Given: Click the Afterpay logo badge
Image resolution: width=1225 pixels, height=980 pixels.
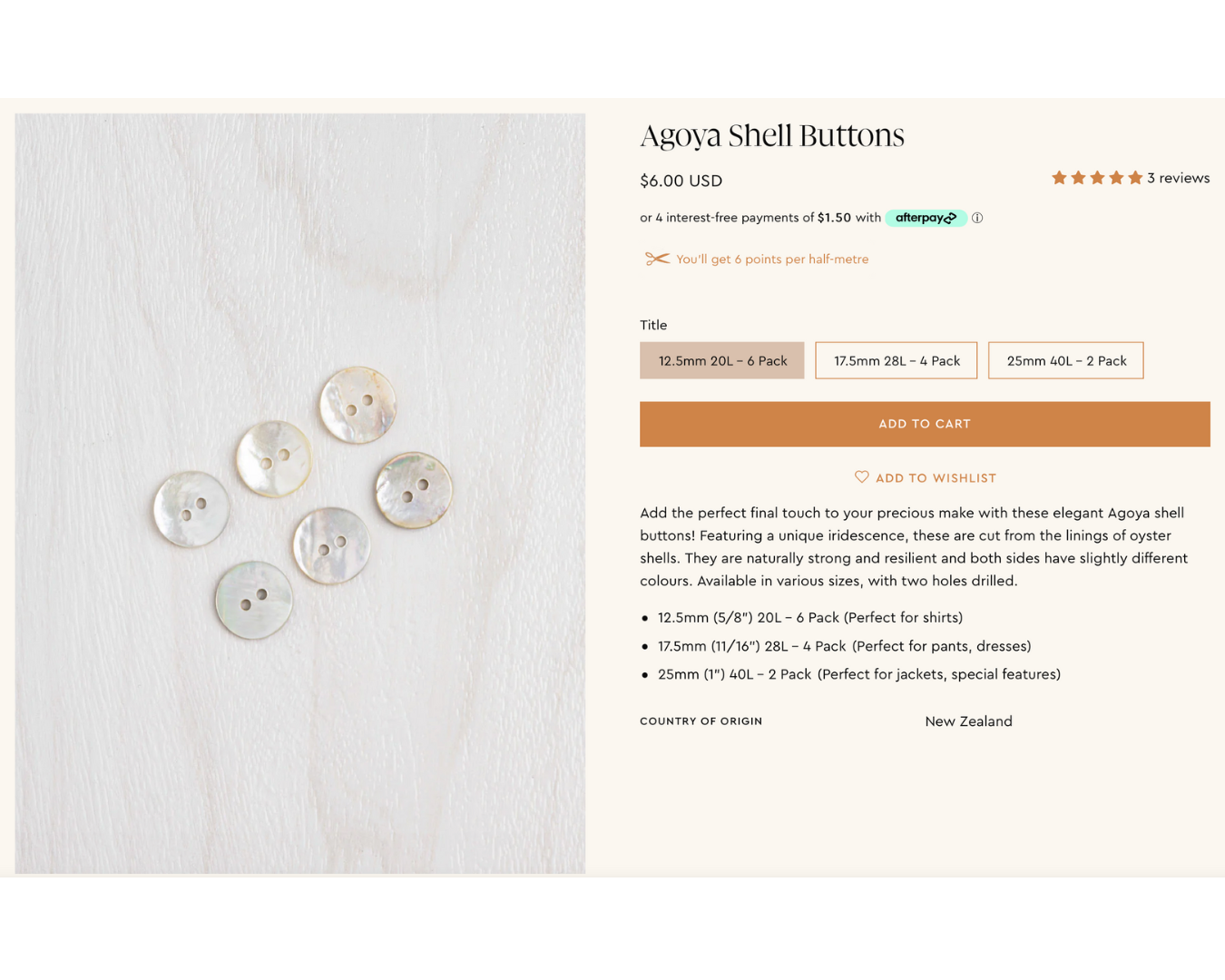Looking at the screenshot, I should 926,218.
